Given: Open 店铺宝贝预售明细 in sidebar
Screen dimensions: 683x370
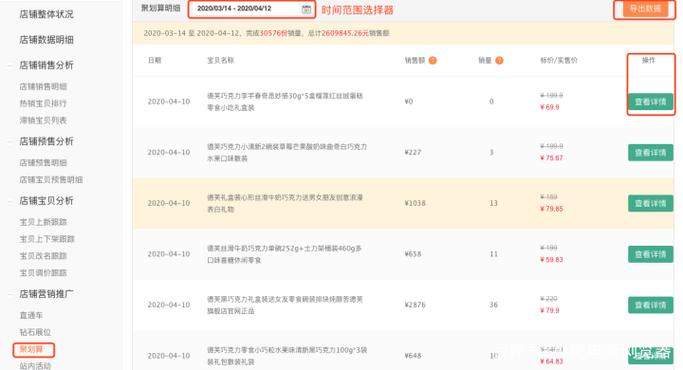Looking at the screenshot, I should pyautogui.click(x=51, y=180).
